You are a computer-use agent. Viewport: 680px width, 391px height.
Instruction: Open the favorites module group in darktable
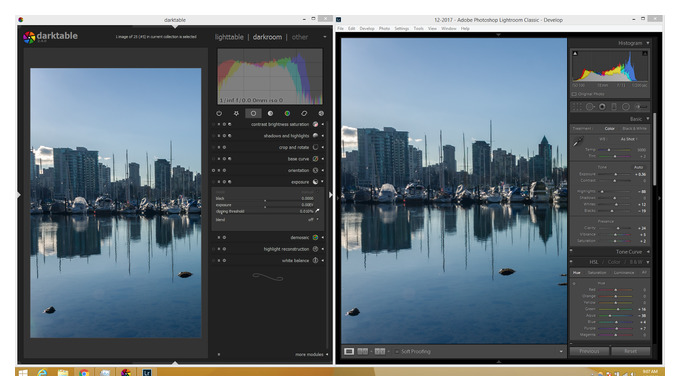(x=236, y=114)
